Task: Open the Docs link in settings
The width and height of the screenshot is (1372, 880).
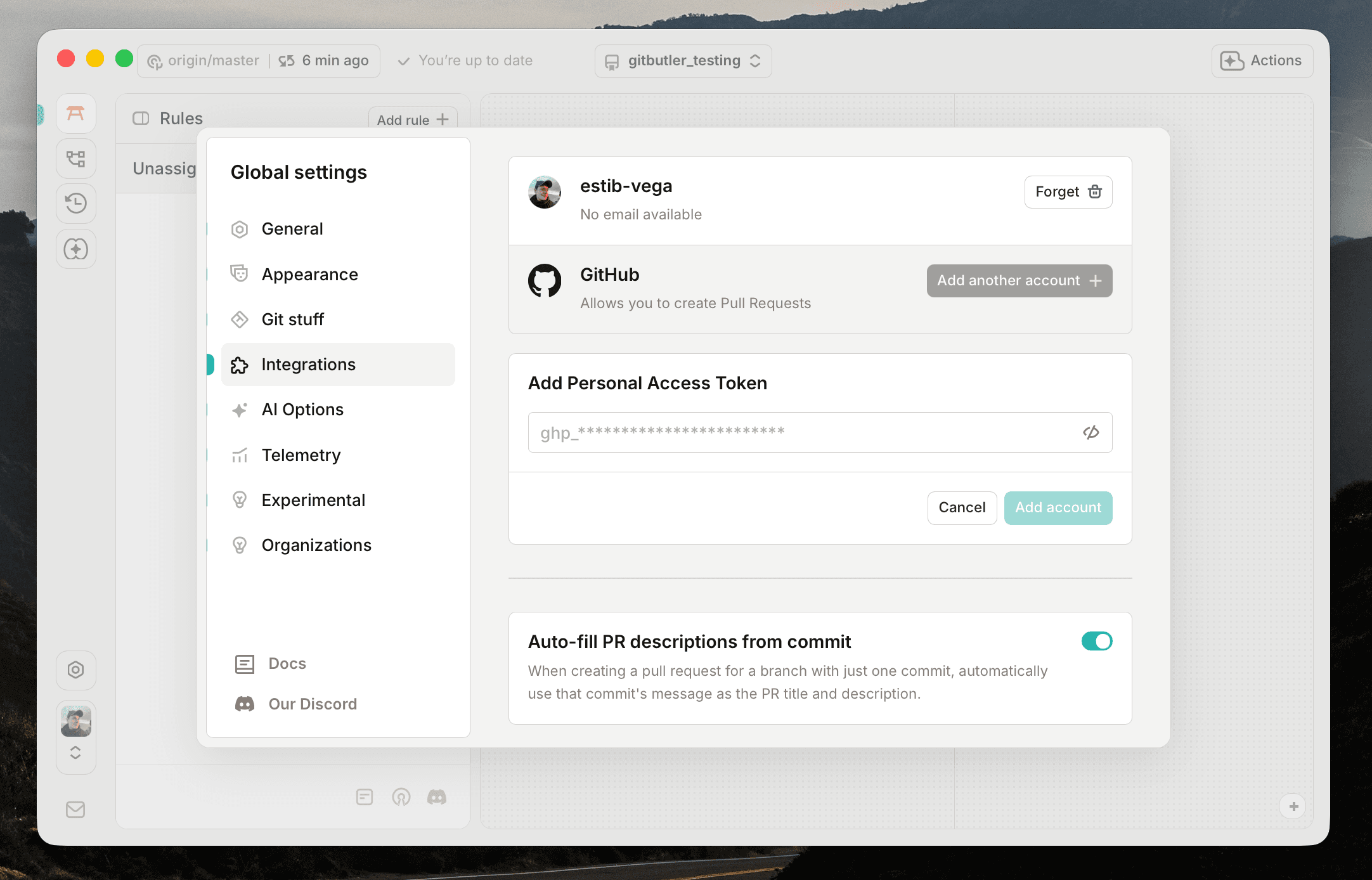Action: coord(287,663)
